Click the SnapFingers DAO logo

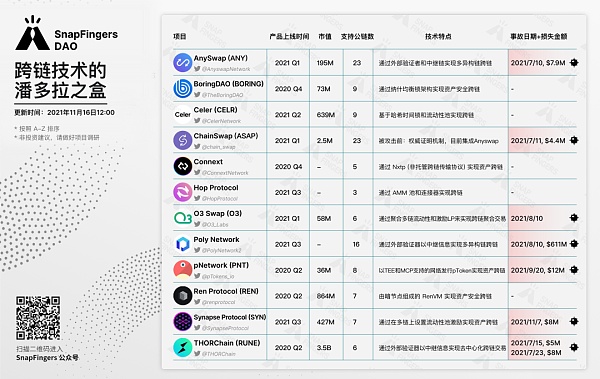click(67, 34)
